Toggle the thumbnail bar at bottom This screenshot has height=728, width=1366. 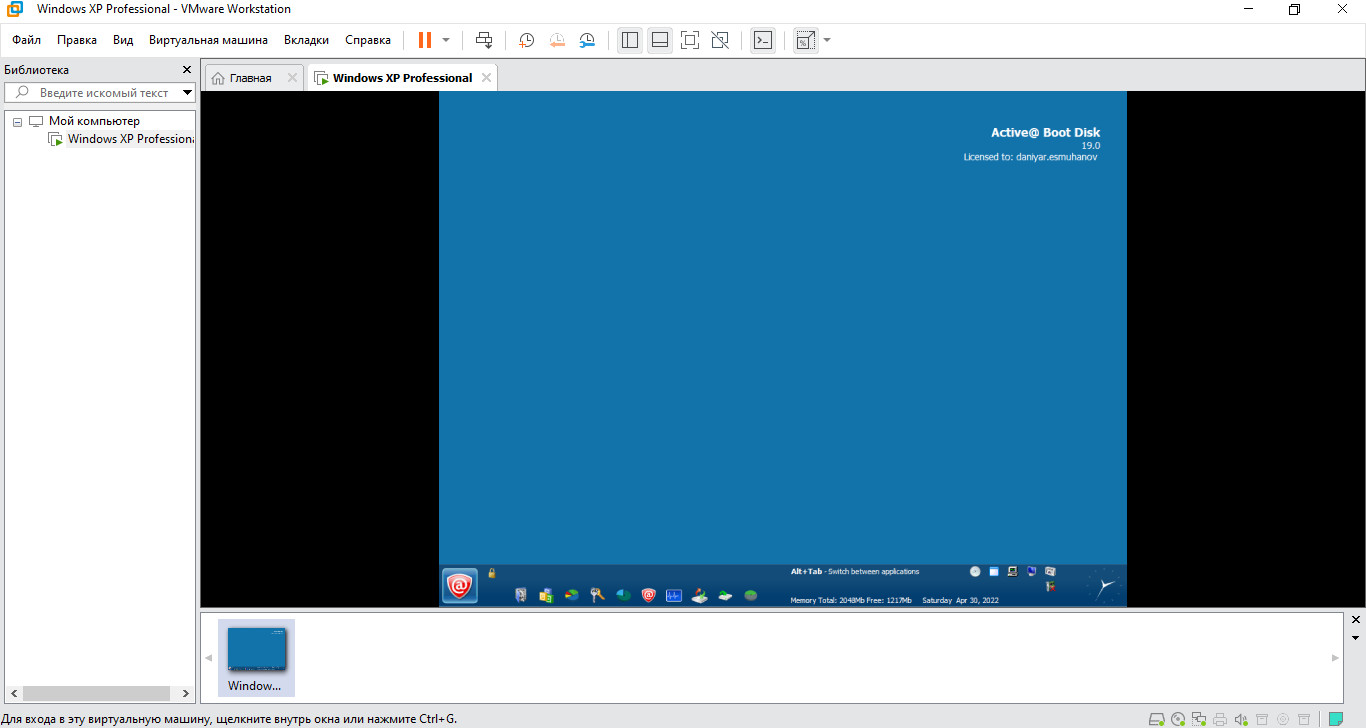point(659,40)
